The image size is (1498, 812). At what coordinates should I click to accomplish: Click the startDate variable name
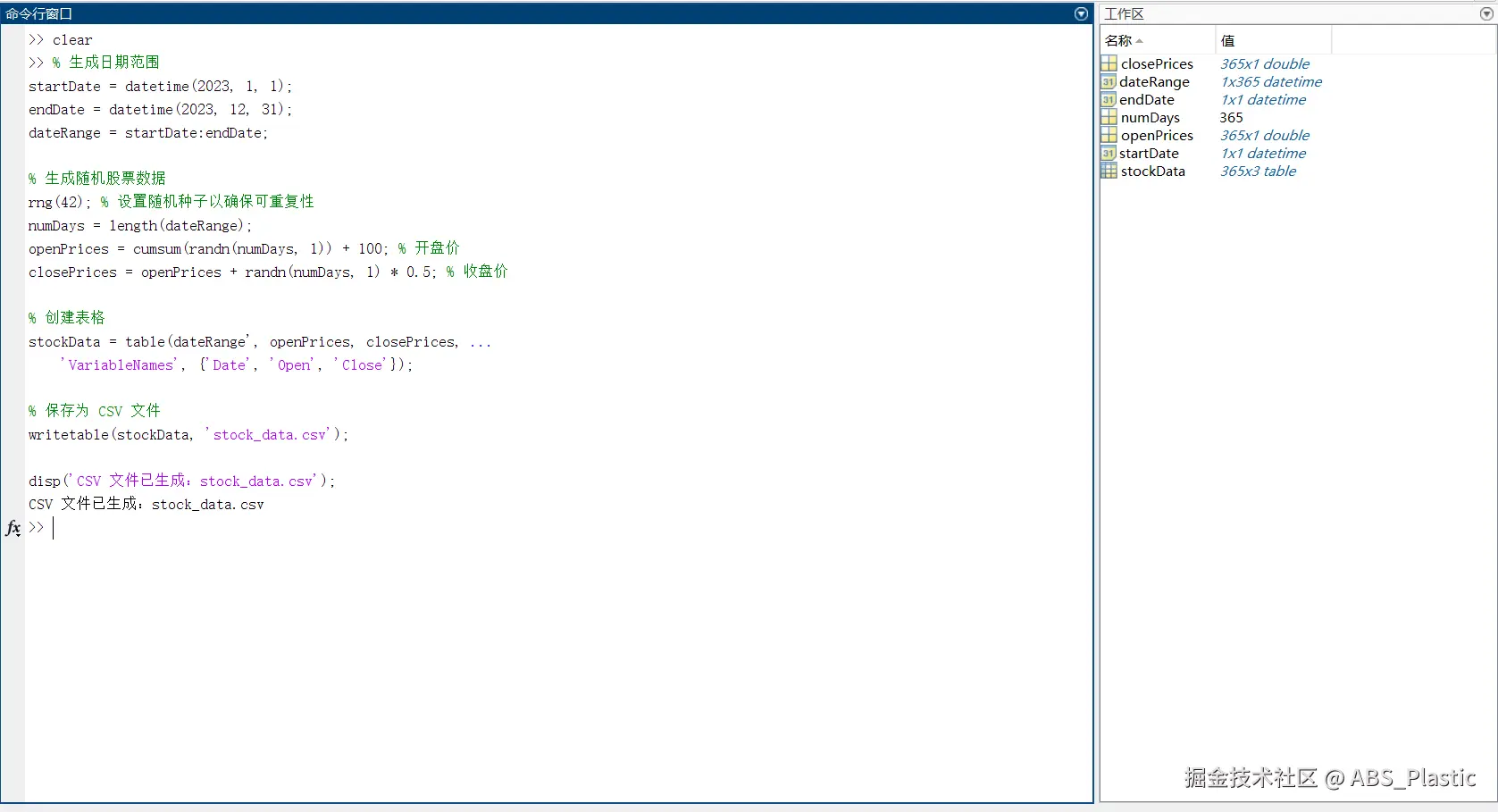pos(1149,153)
